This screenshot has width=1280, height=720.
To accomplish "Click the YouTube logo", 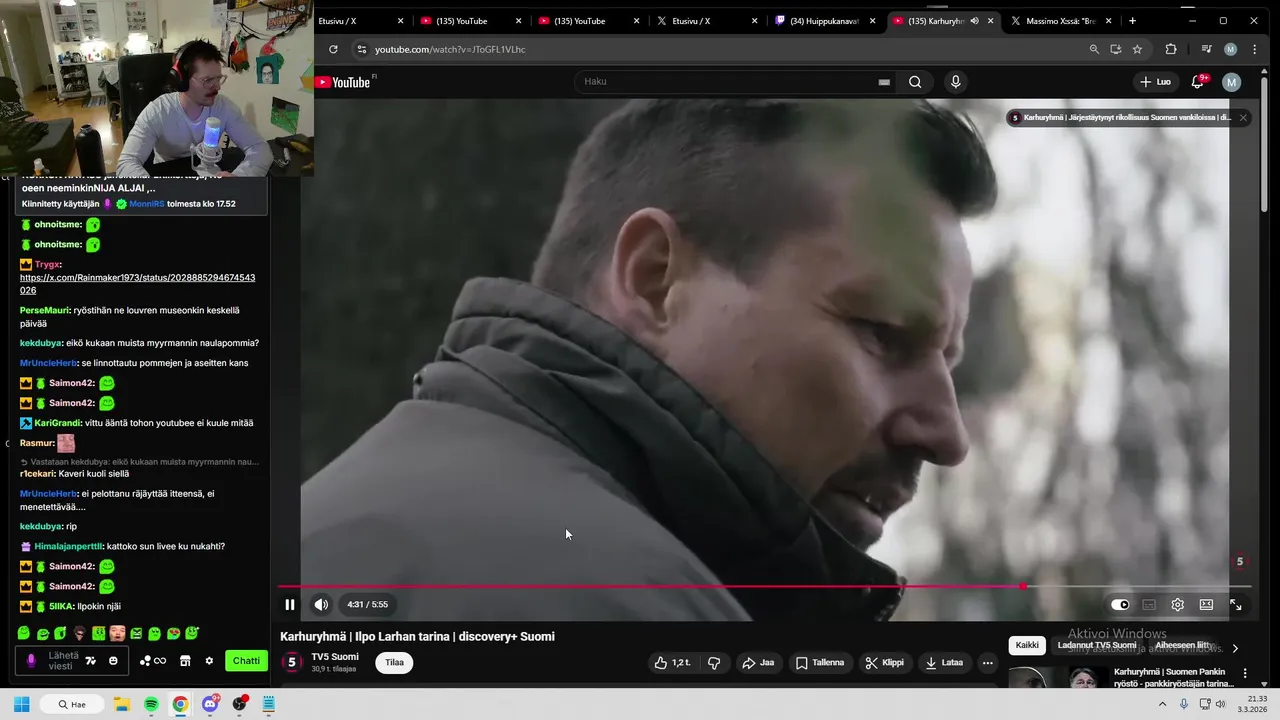I will pyautogui.click(x=343, y=82).
